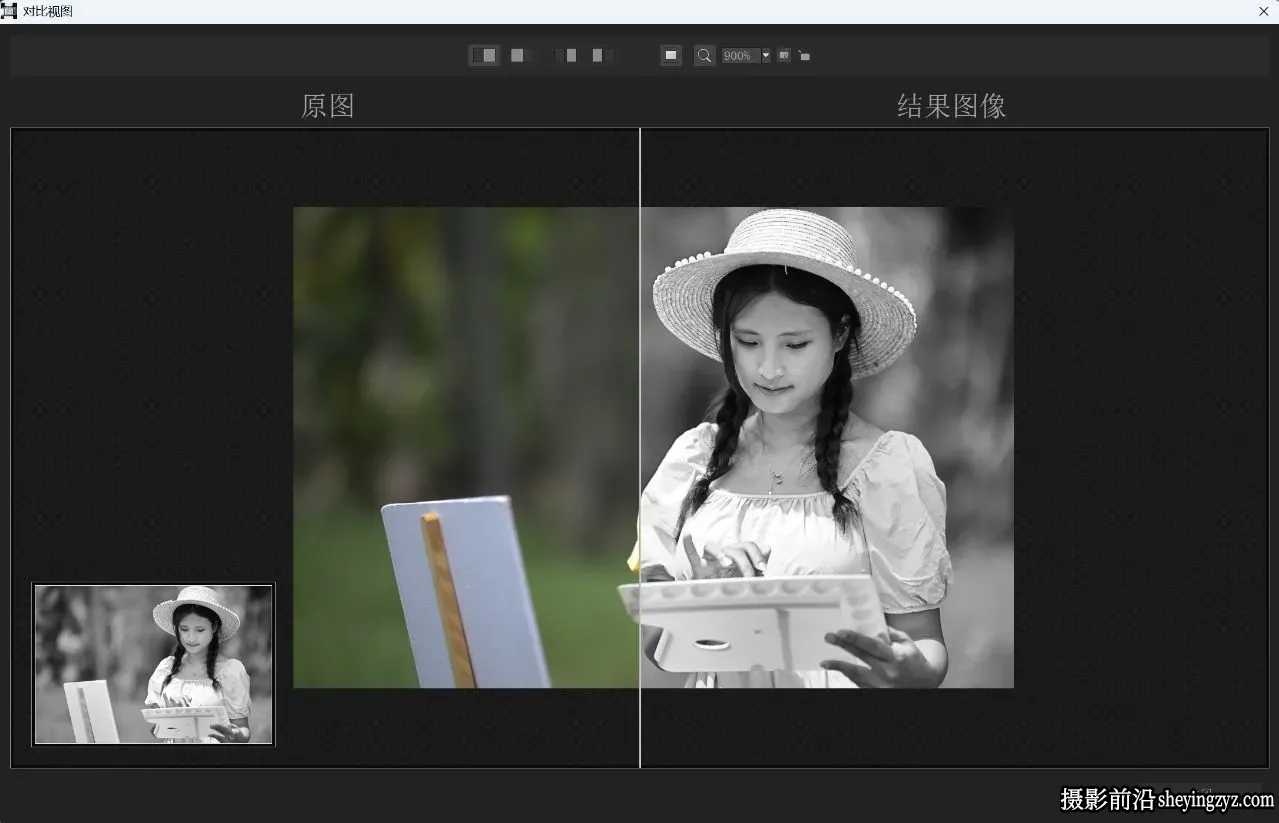This screenshot has height=823, width=1279.
Task: Click the navigator preview thumbnail
Action: 154,664
